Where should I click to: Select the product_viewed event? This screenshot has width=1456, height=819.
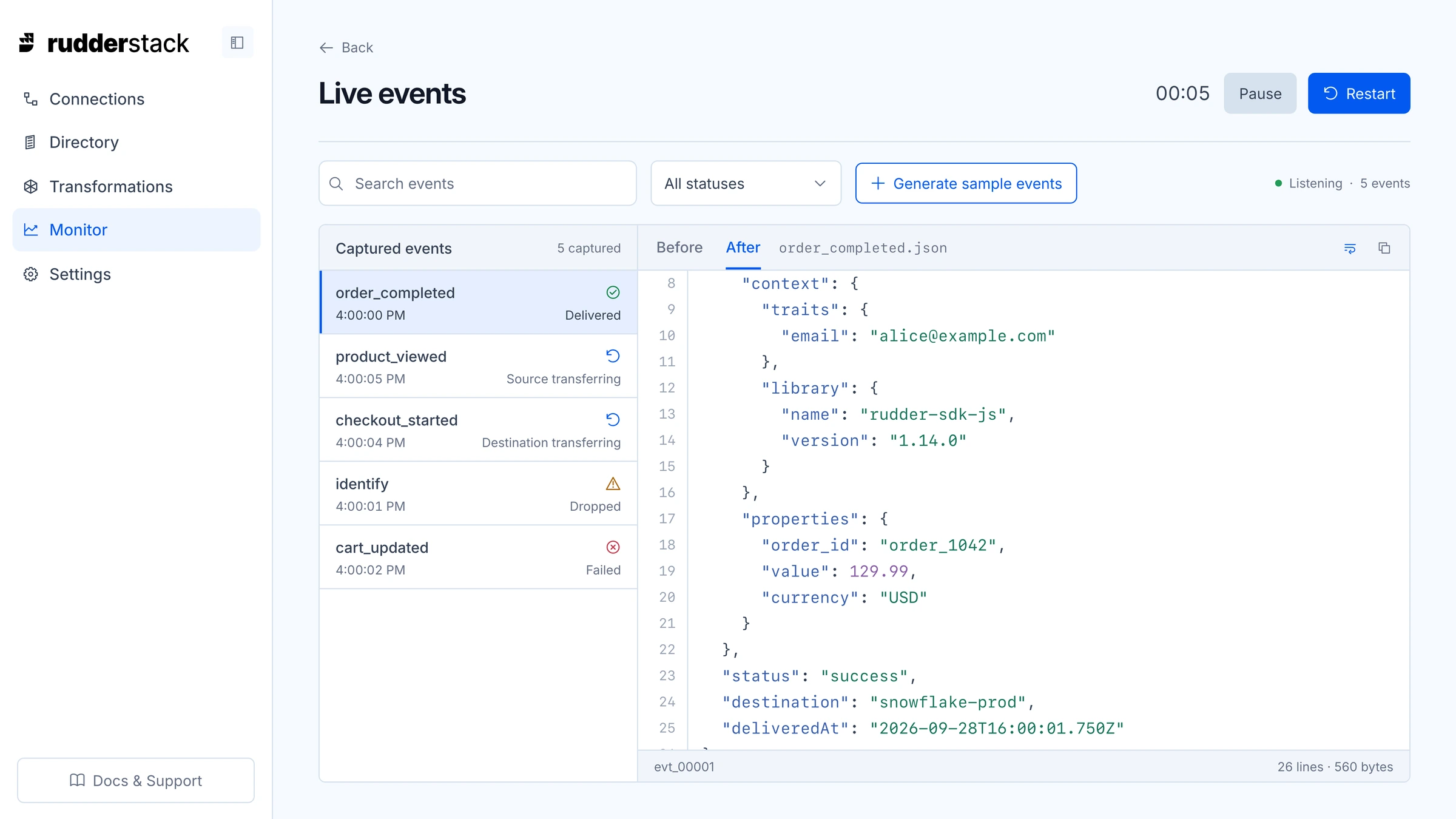tap(479, 366)
